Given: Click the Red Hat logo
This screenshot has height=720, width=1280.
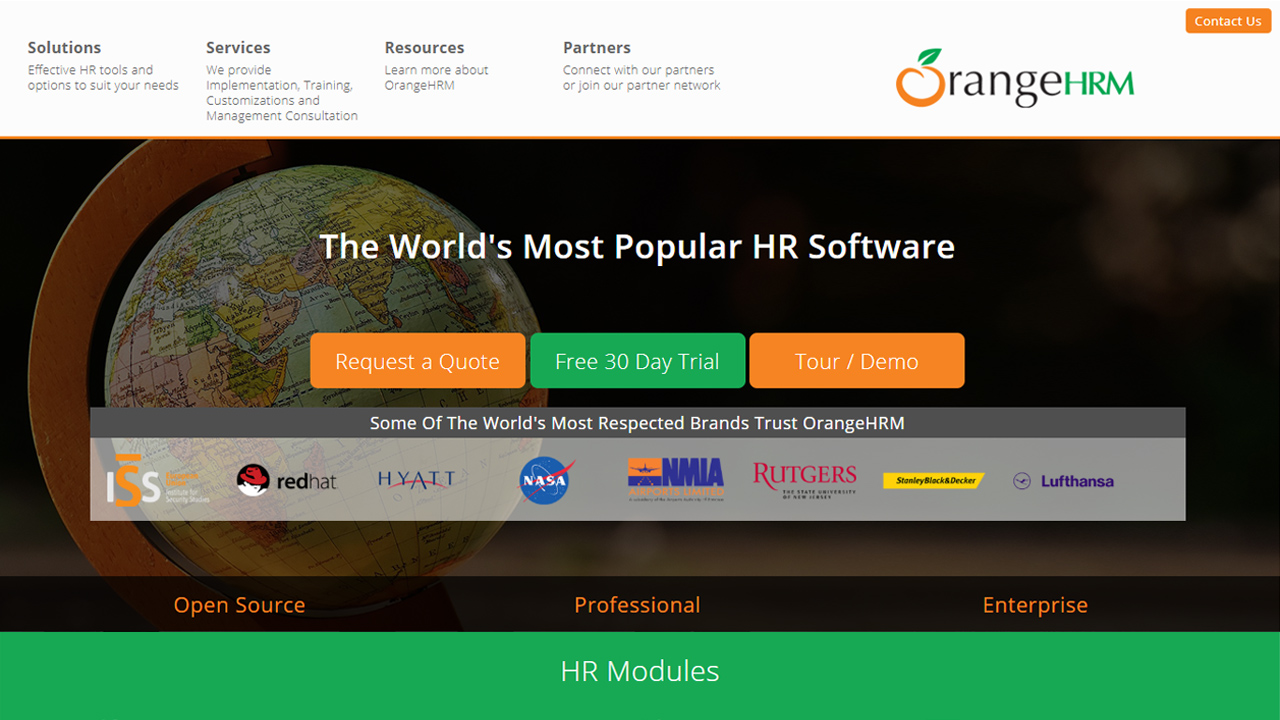Looking at the screenshot, I should point(287,480).
